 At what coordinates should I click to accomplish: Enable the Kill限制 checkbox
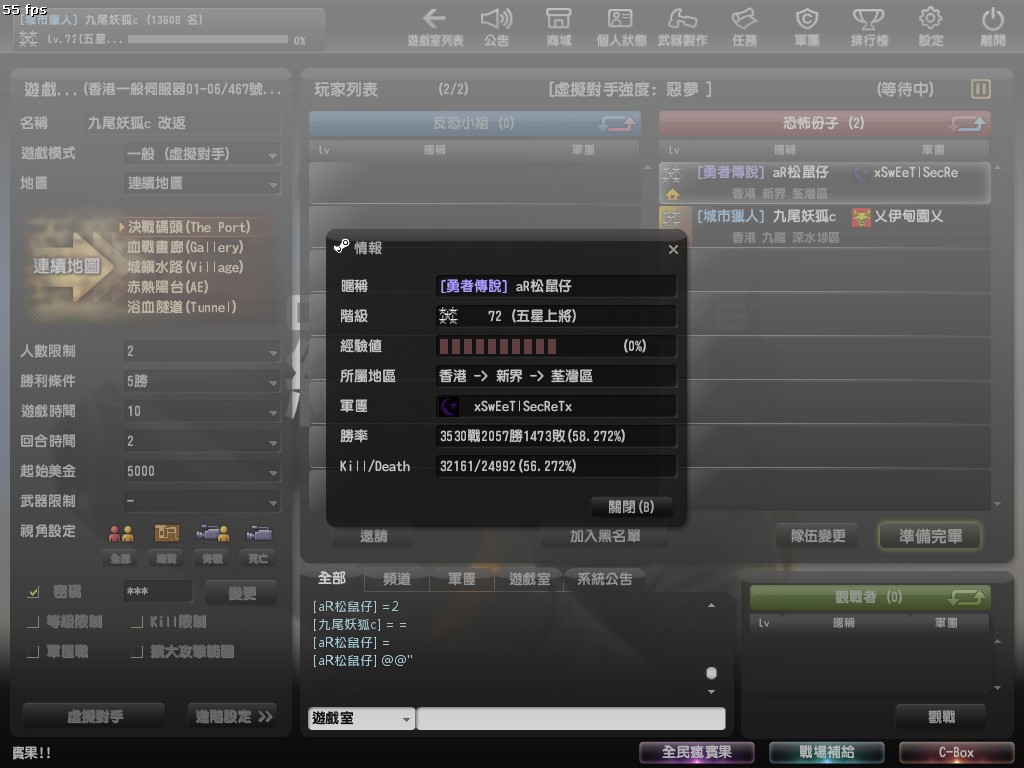(x=137, y=622)
